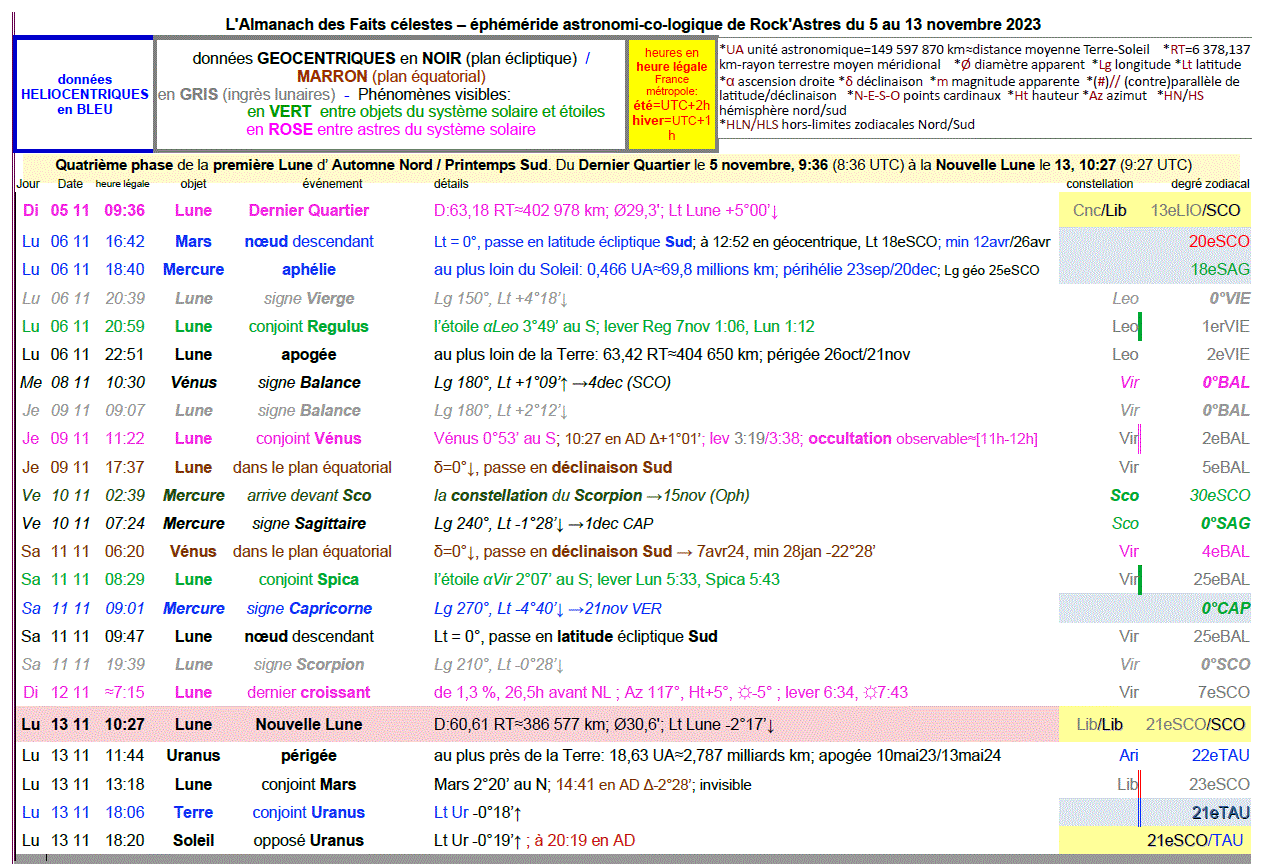Screen dimensions: 1279x864
Task: Select the "Lib/Lib" constellation cell
Action: 1099,725
